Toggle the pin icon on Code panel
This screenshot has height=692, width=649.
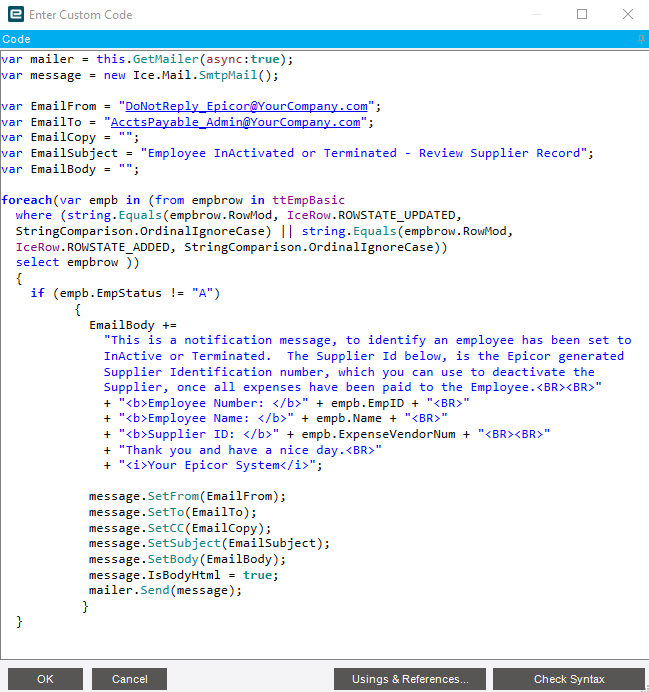coord(641,39)
